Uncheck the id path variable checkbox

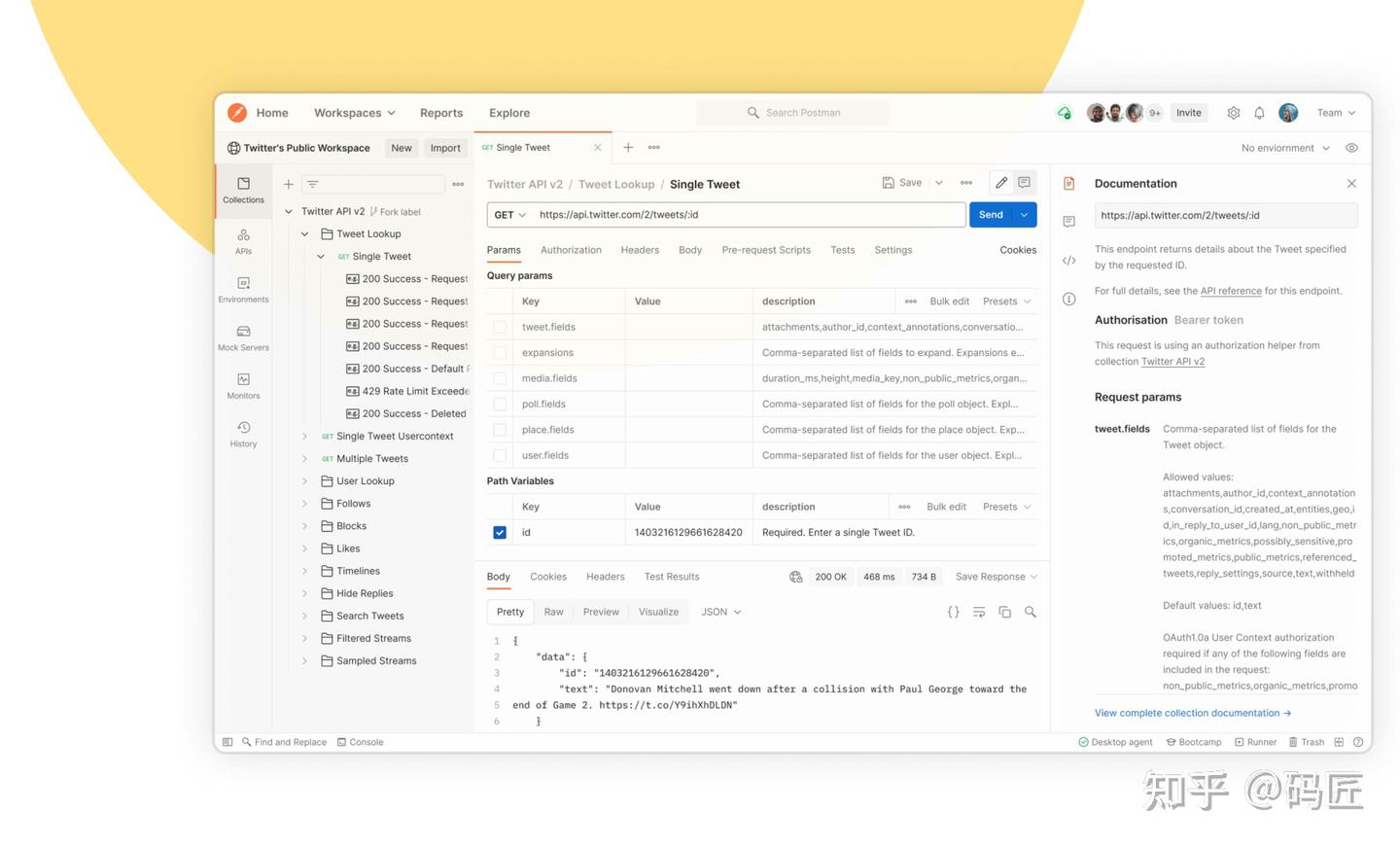500,533
